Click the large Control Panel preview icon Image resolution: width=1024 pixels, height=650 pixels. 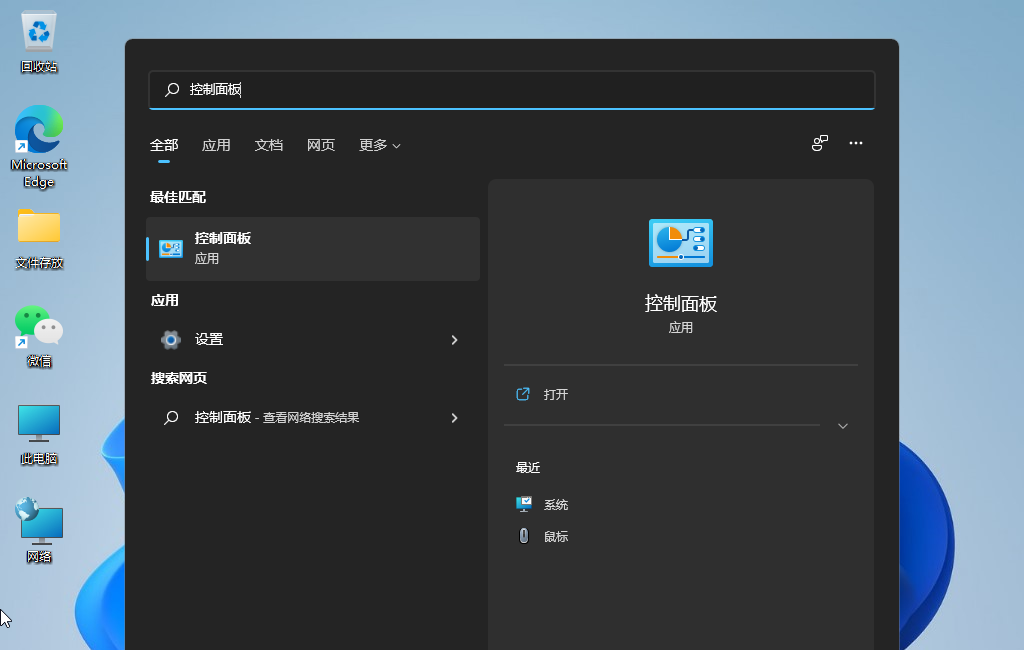pos(681,242)
